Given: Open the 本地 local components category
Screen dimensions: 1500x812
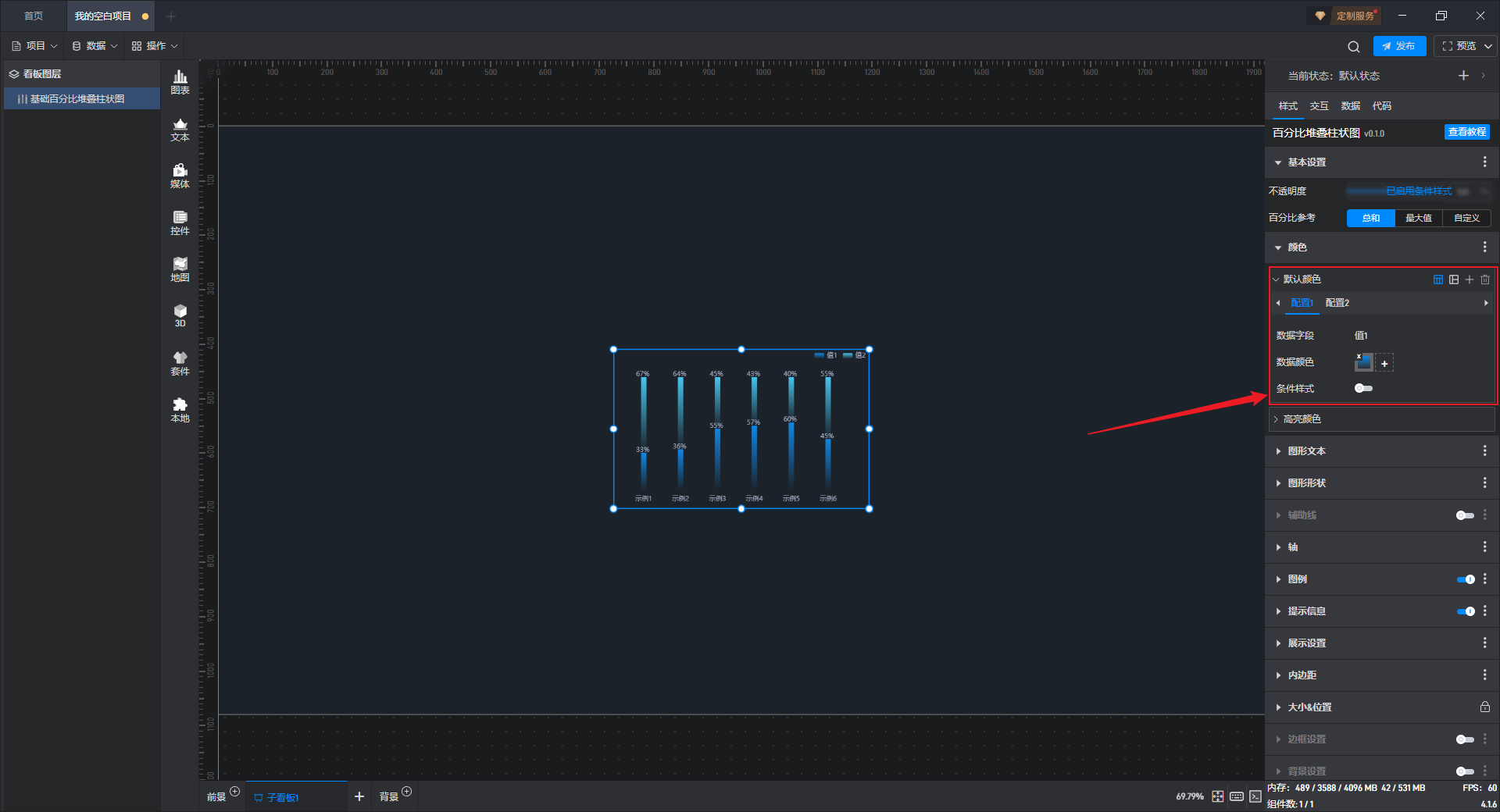Looking at the screenshot, I should tap(180, 410).
